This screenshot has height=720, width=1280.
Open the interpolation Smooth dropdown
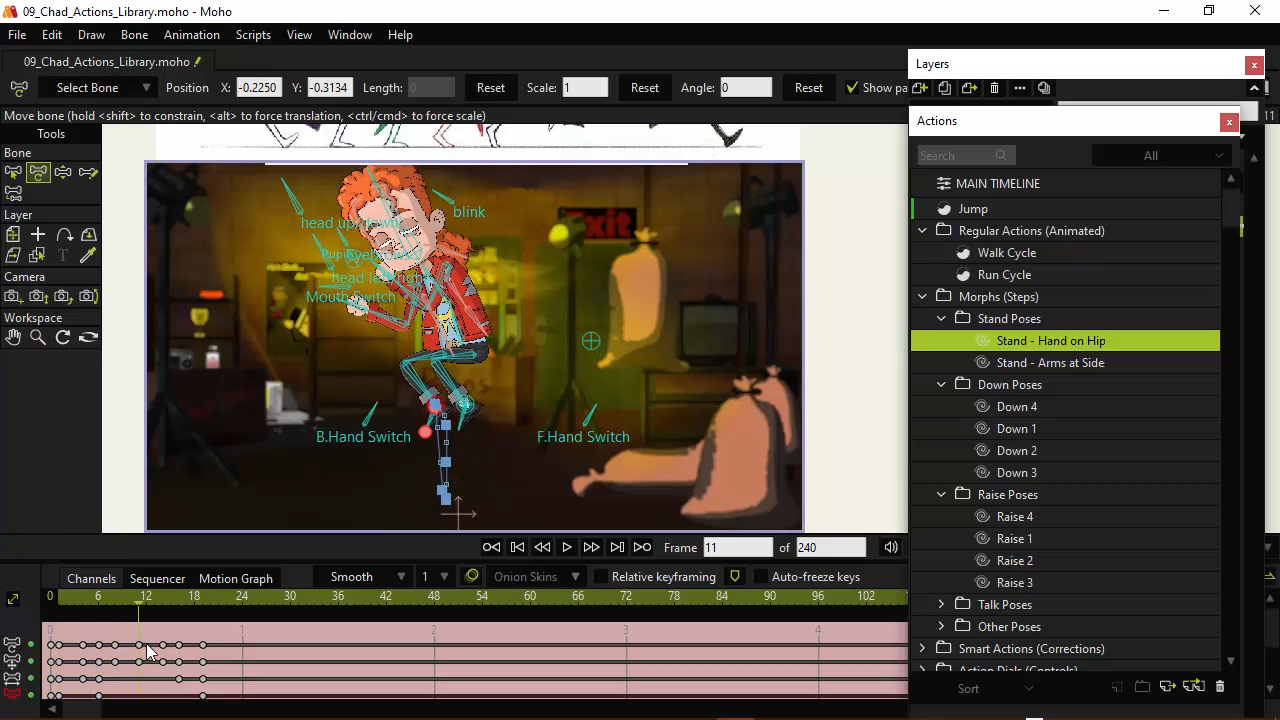pyautogui.click(x=367, y=577)
